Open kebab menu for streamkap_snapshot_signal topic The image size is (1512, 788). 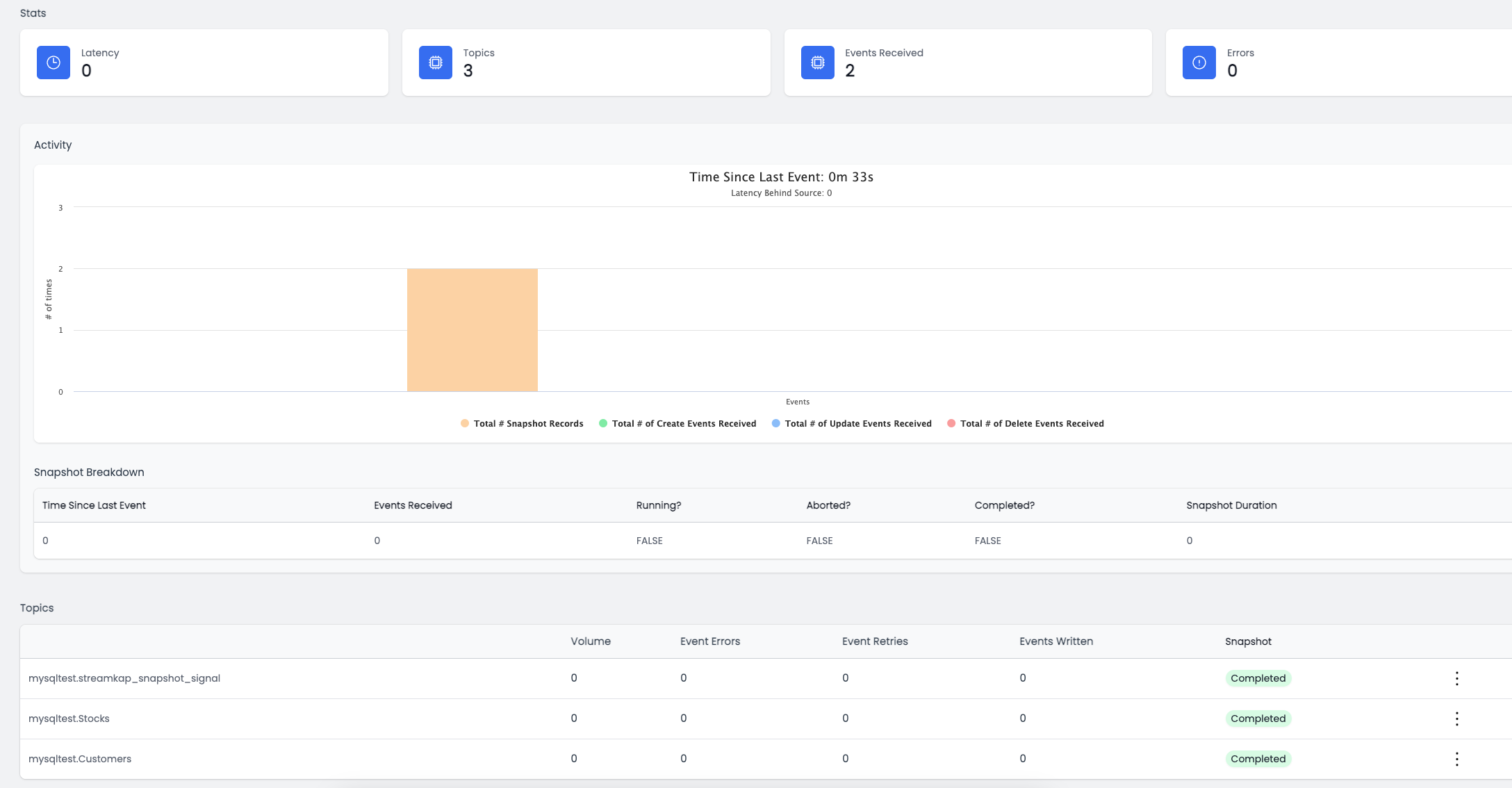click(x=1456, y=678)
